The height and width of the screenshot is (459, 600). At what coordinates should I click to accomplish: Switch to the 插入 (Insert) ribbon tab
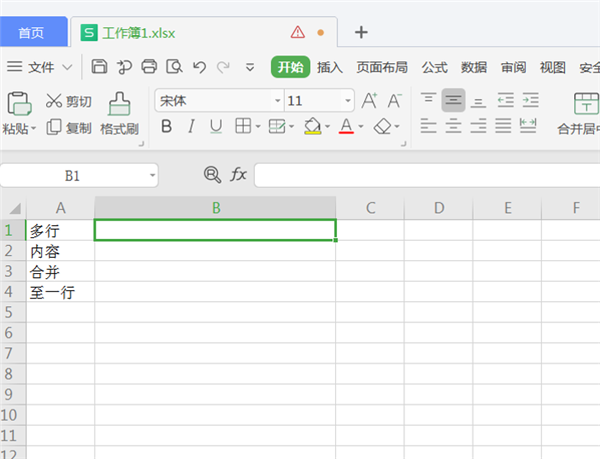[x=330, y=67]
